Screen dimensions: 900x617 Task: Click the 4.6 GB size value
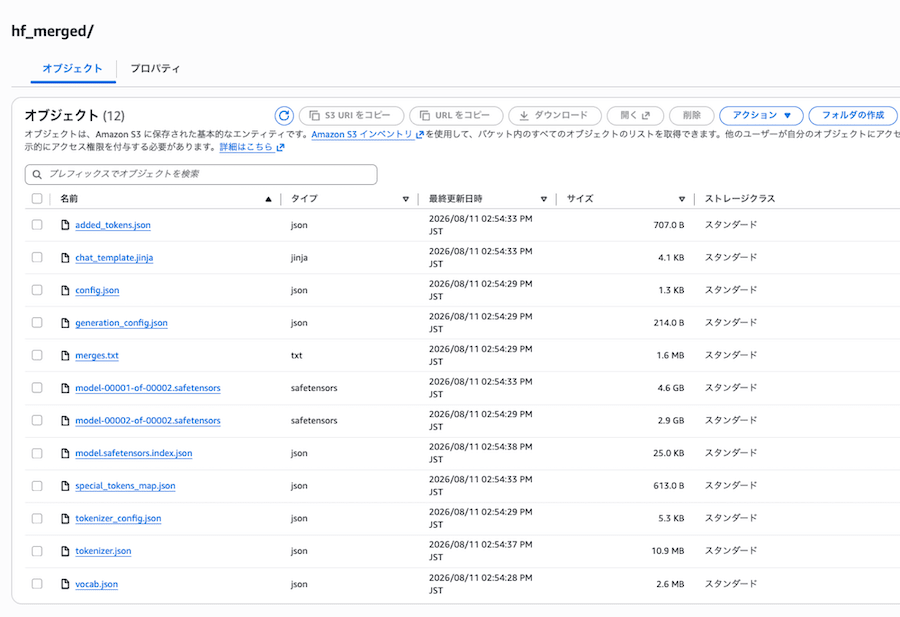coord(670,388)
